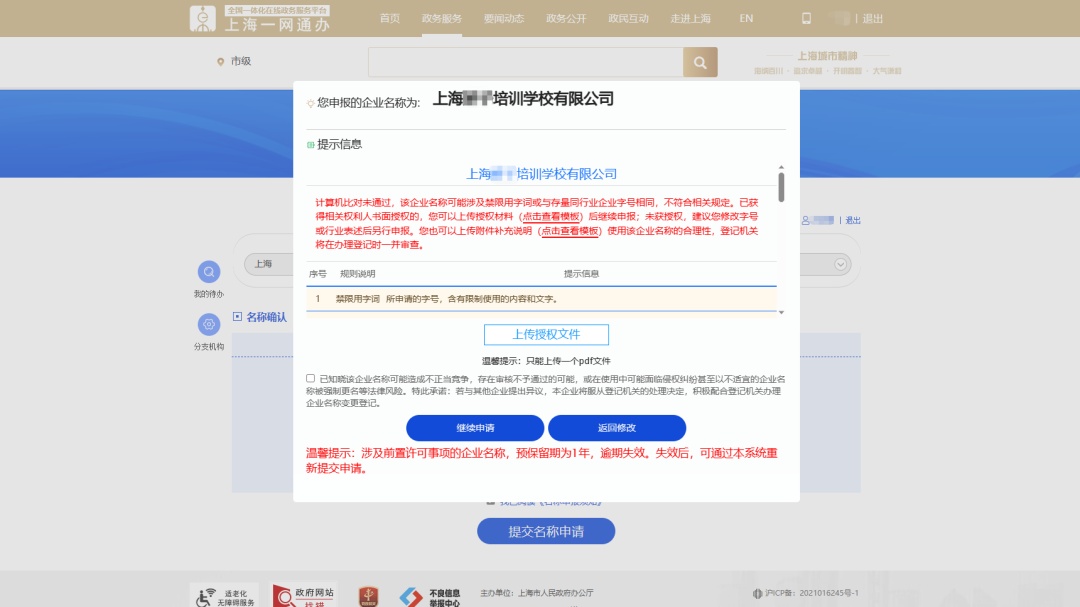This screenshot has width=1080, height=607.
Task: Select the 分支机构 circular icon
Action: pos(209,323)
